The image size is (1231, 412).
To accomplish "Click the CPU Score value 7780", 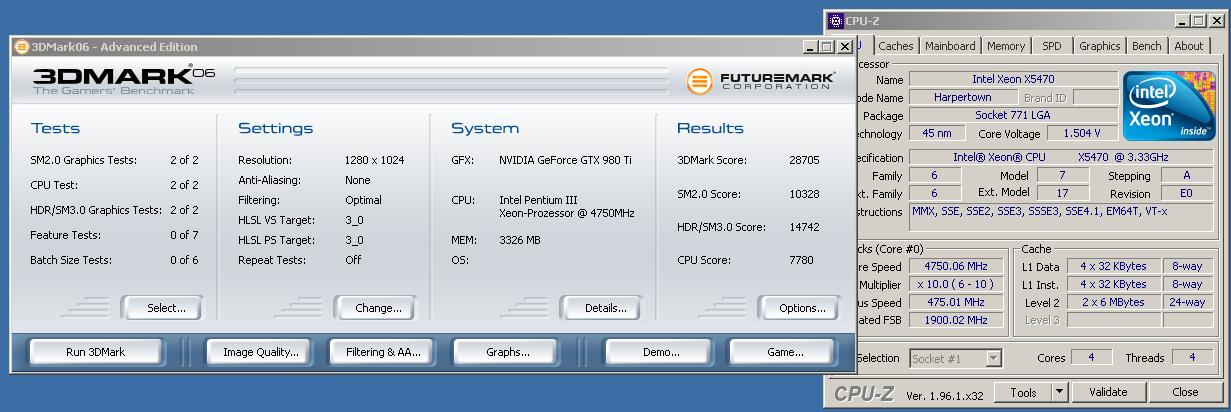I will point(800,261).
